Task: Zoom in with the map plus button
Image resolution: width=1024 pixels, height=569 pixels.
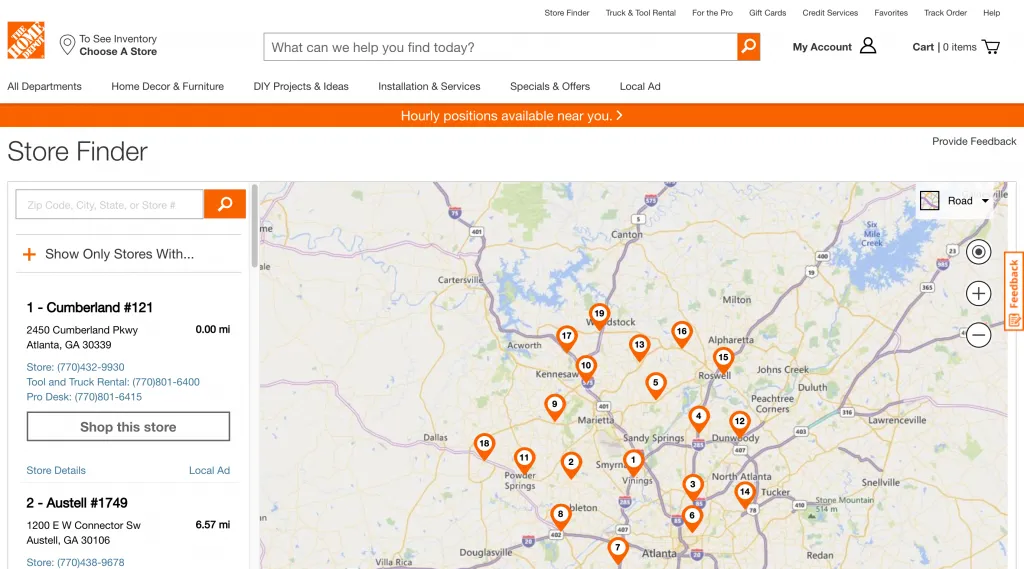Action: tap(978, 293)
